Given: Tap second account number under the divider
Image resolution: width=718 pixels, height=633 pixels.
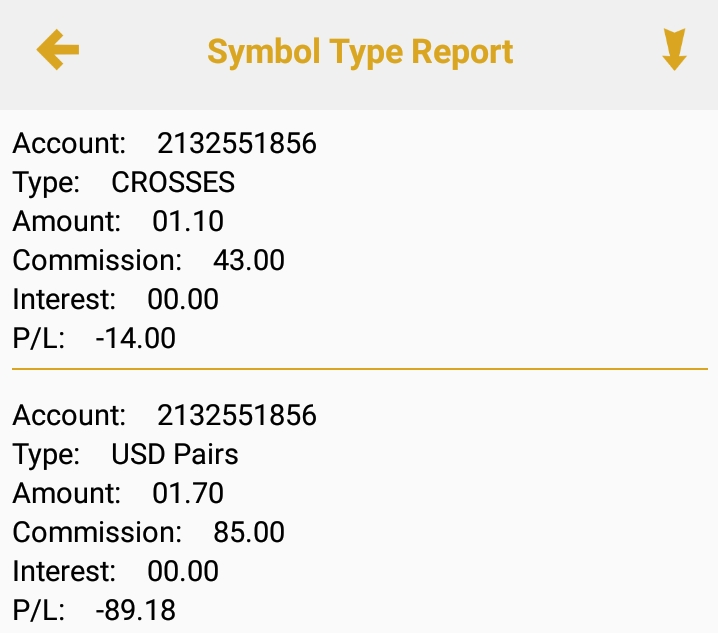Looking at the screenshot, I should click(237, 415).
